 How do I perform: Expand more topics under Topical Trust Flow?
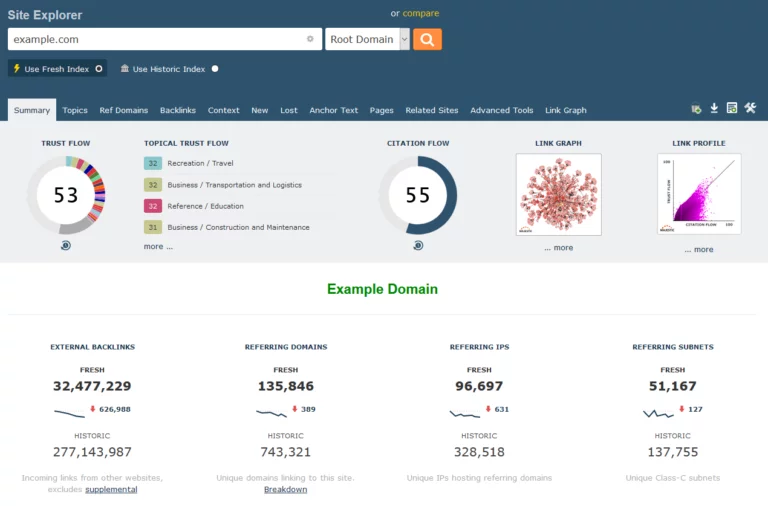tap(158, 246)
